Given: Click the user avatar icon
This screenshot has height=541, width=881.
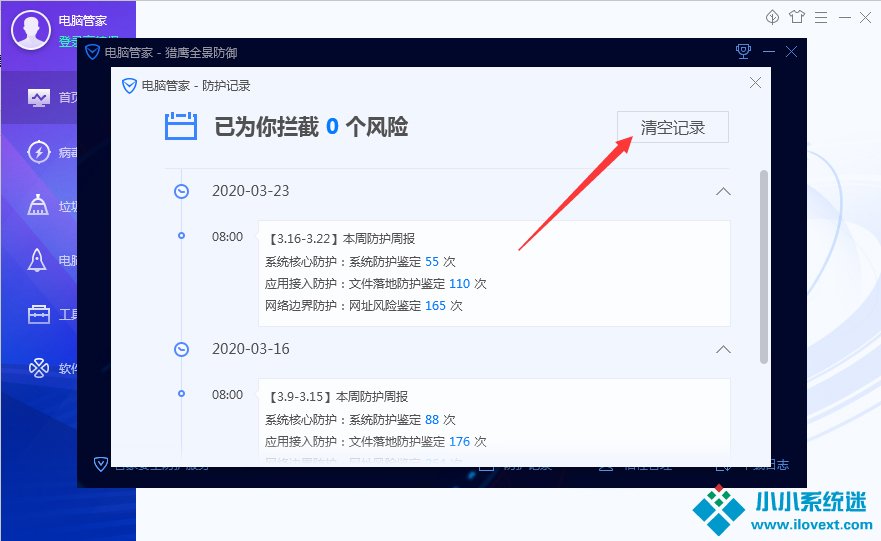Looking at the screenshot, I should point(31,31).
